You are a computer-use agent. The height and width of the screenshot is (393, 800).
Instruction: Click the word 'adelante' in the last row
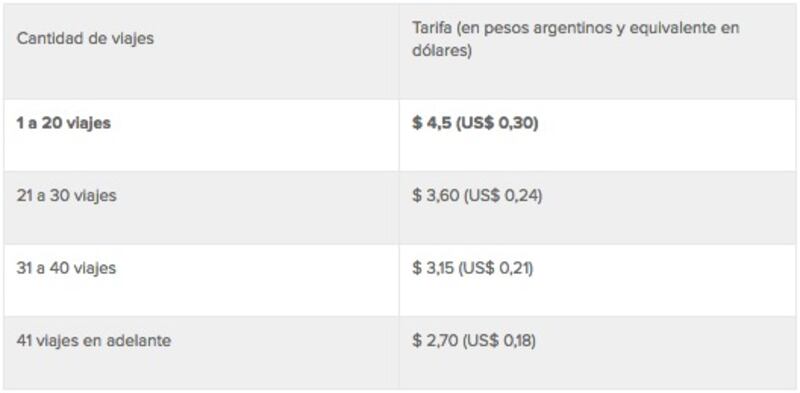(x=139, y=340)
